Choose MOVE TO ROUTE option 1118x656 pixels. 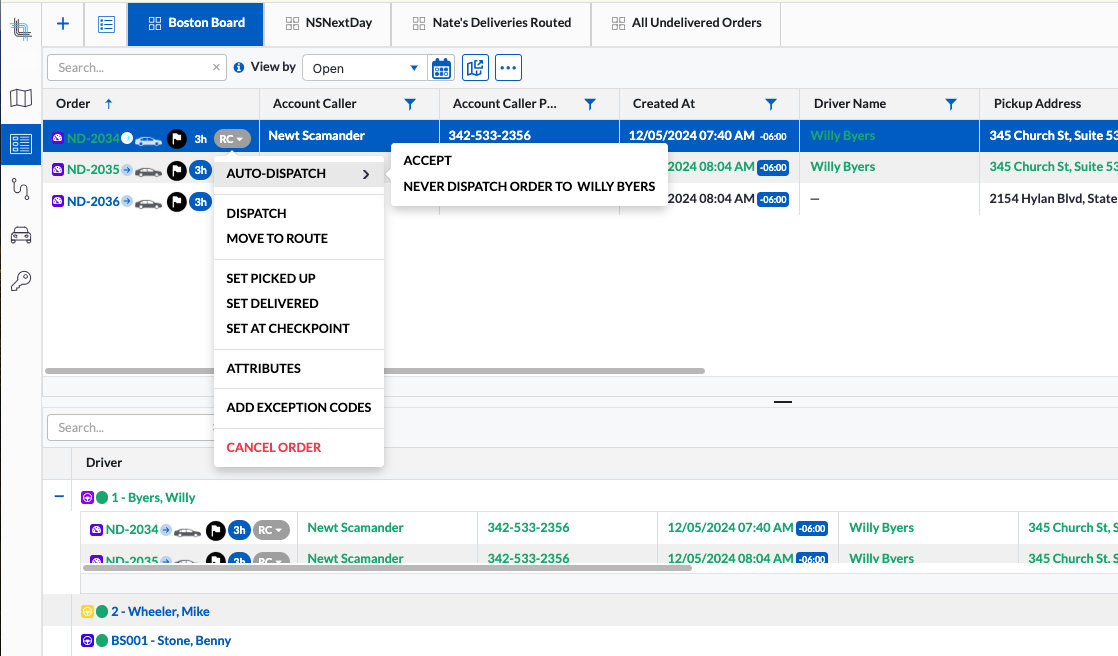point(277,239)
